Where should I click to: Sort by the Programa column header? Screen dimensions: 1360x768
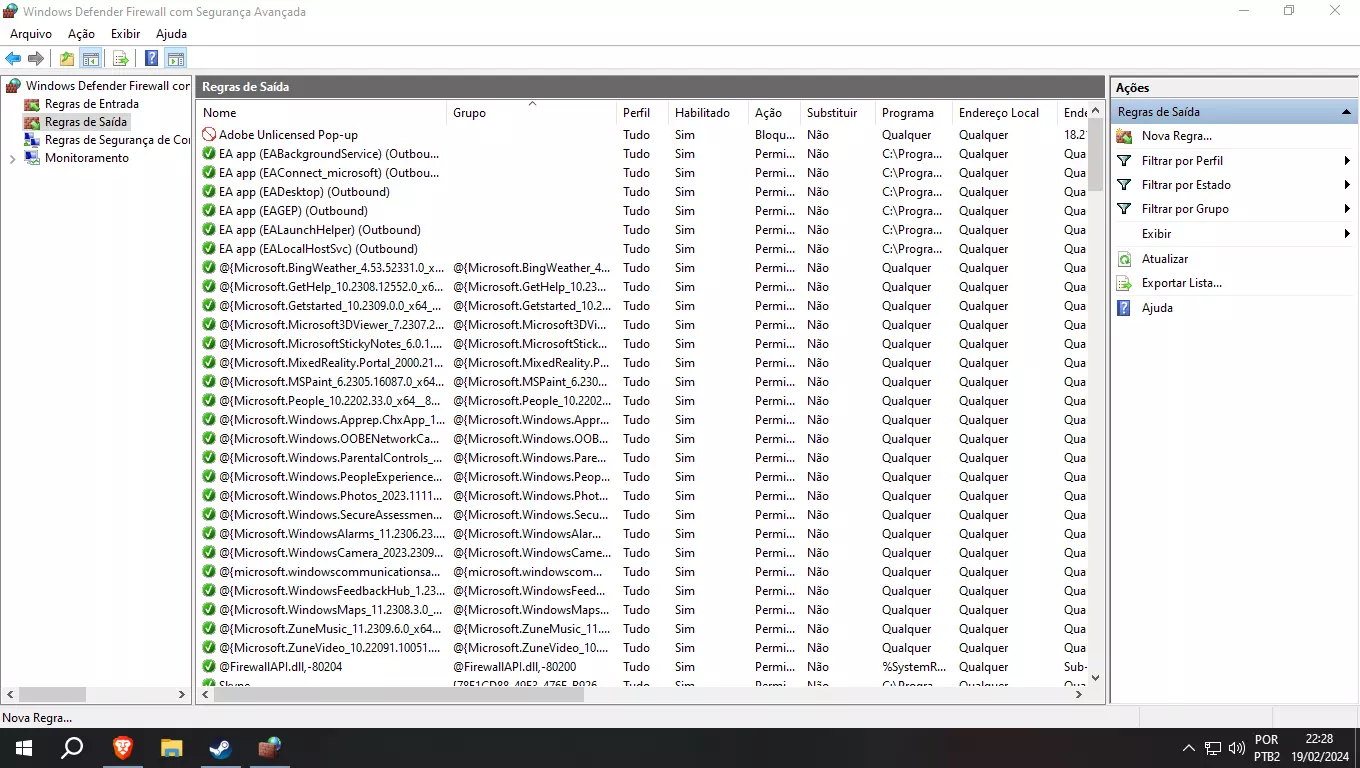[914, 113]
